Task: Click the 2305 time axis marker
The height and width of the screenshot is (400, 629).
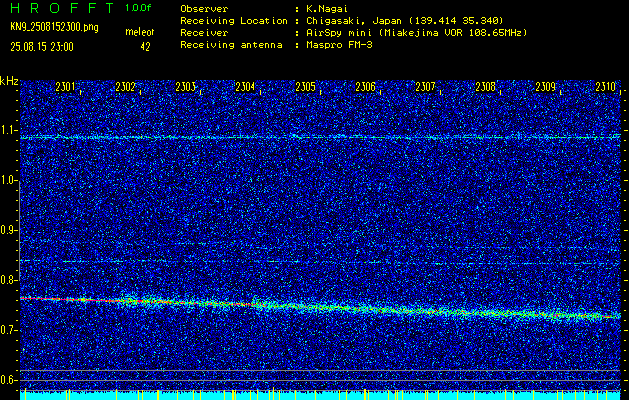Action: (305, 87)
